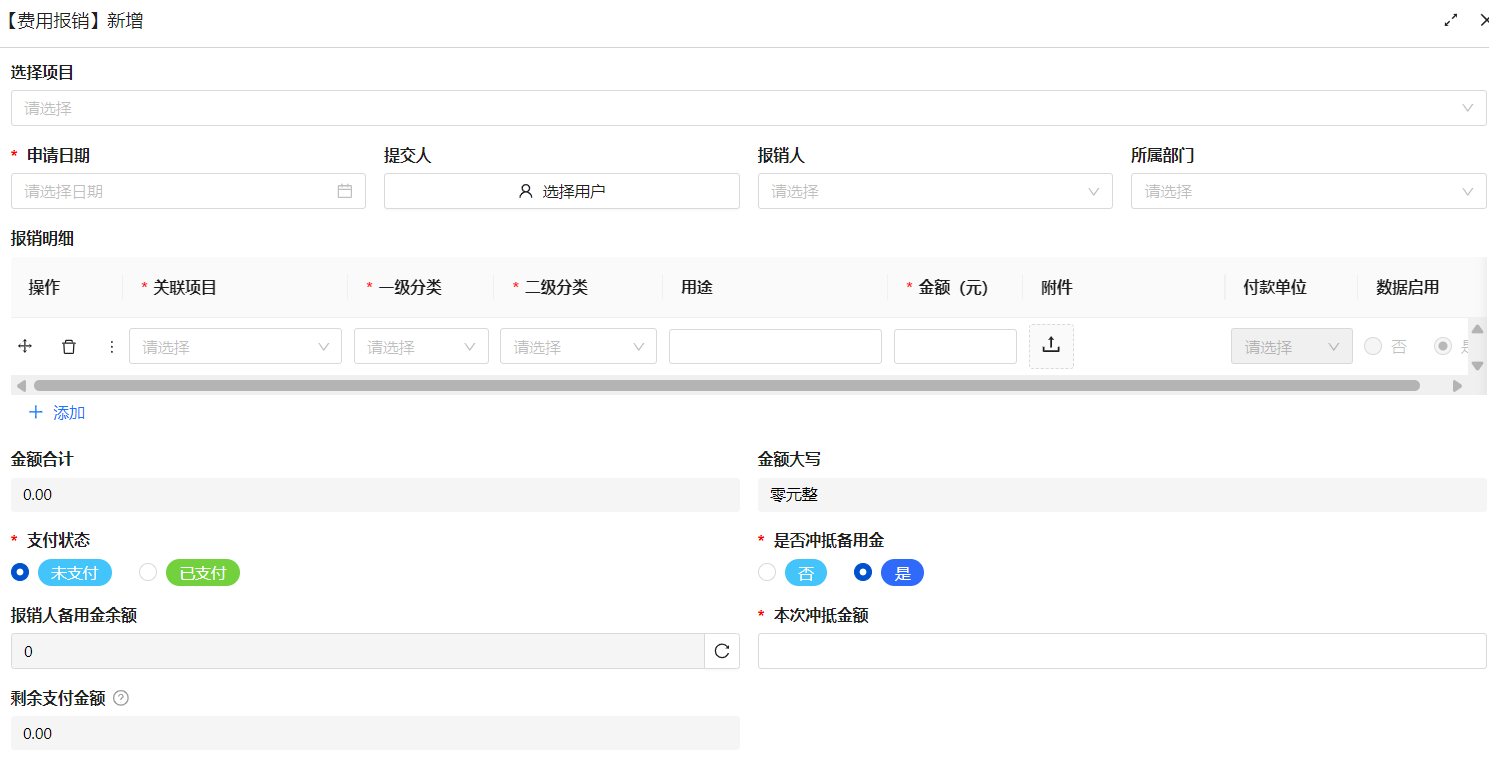Click the 一级分类 column header
Screen dimensions: 1489x758
point(410,287)
